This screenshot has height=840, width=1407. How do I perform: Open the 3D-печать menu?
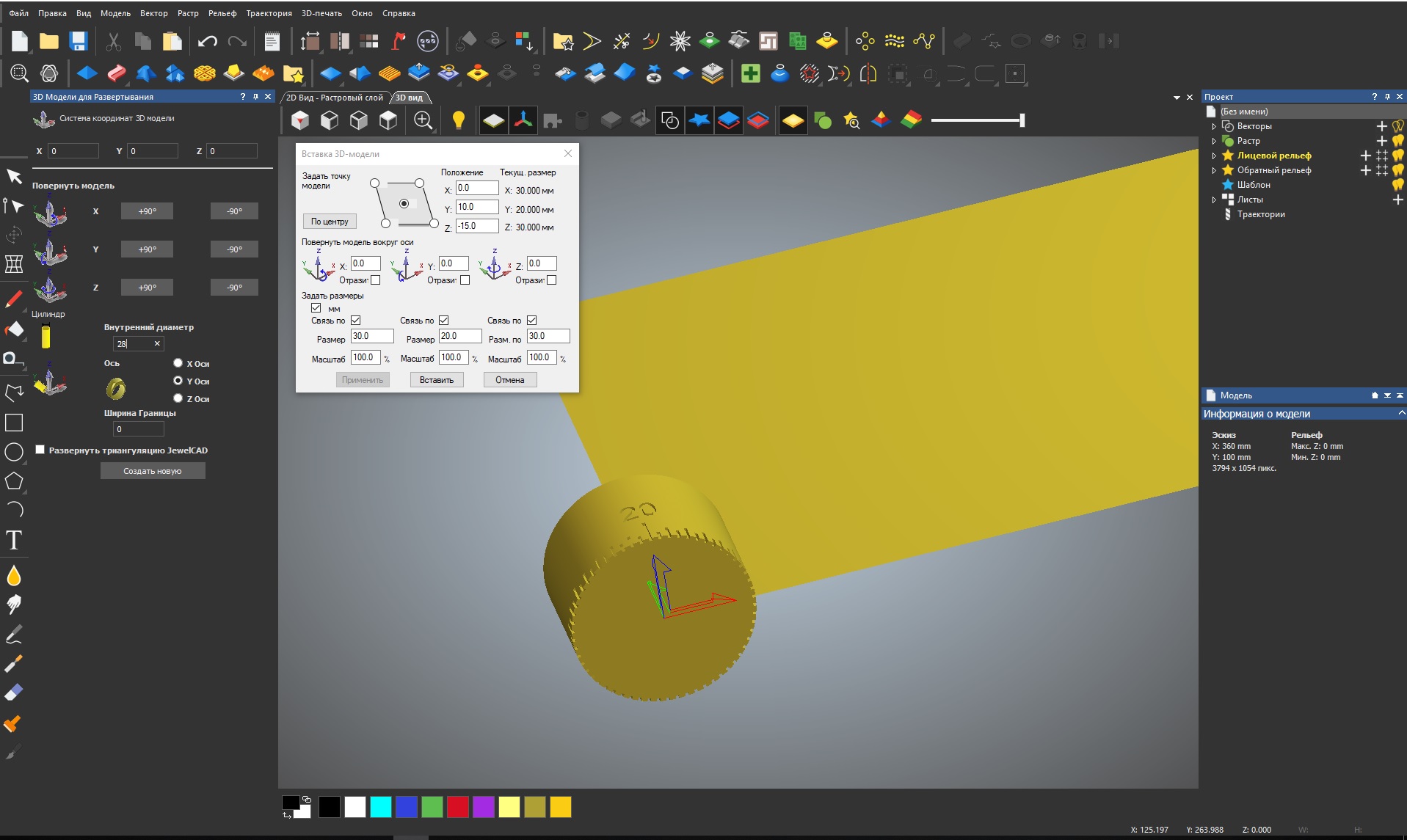(321, 13)
